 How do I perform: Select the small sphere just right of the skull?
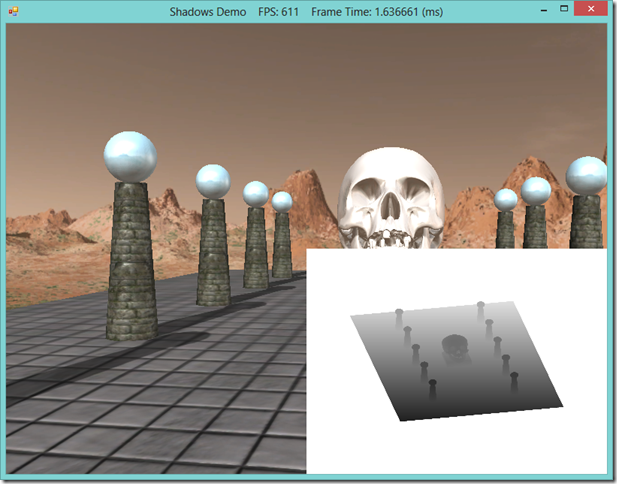[506, 199]
